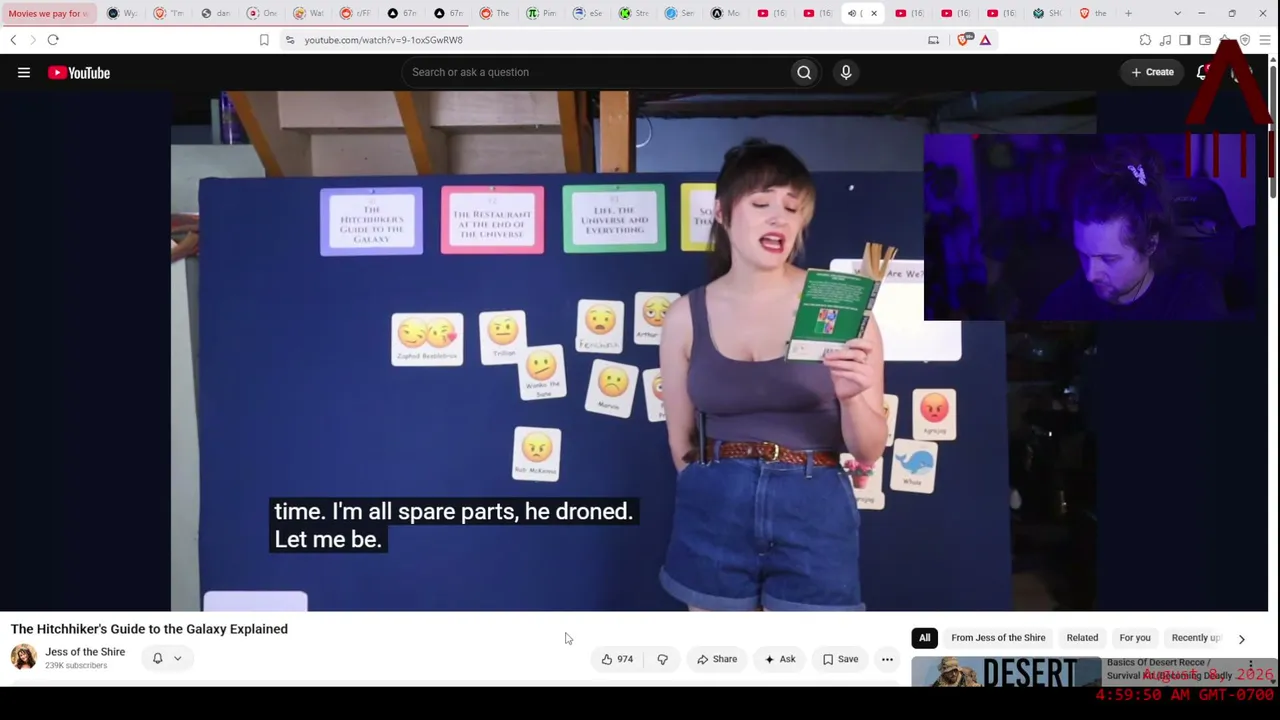The height and width of the screenshot is (720, 1280).
Task: Open the Brave Wallet icon
Action: (1205, 40)
